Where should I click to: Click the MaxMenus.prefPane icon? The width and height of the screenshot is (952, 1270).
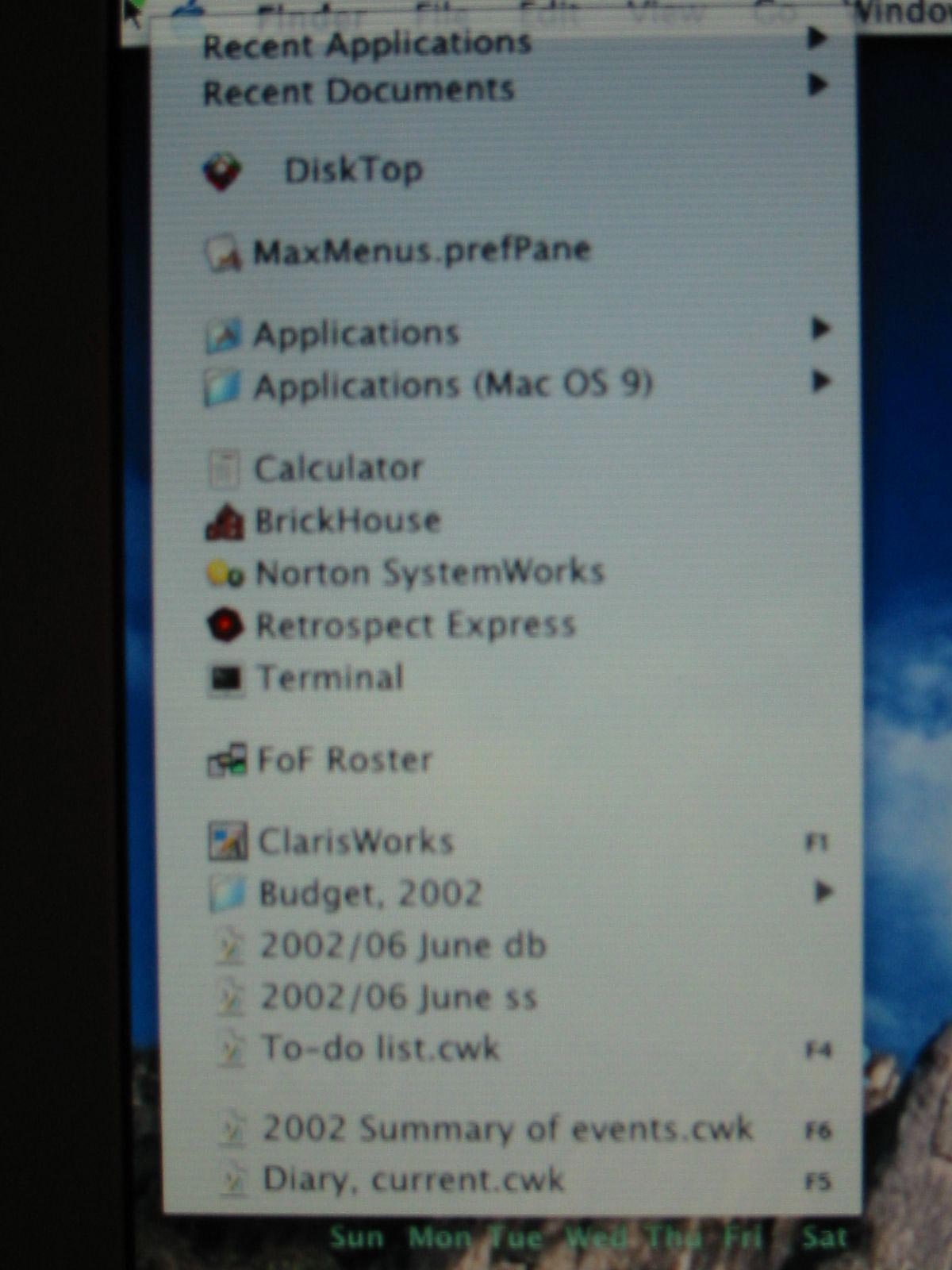click(x=223, y=252)
